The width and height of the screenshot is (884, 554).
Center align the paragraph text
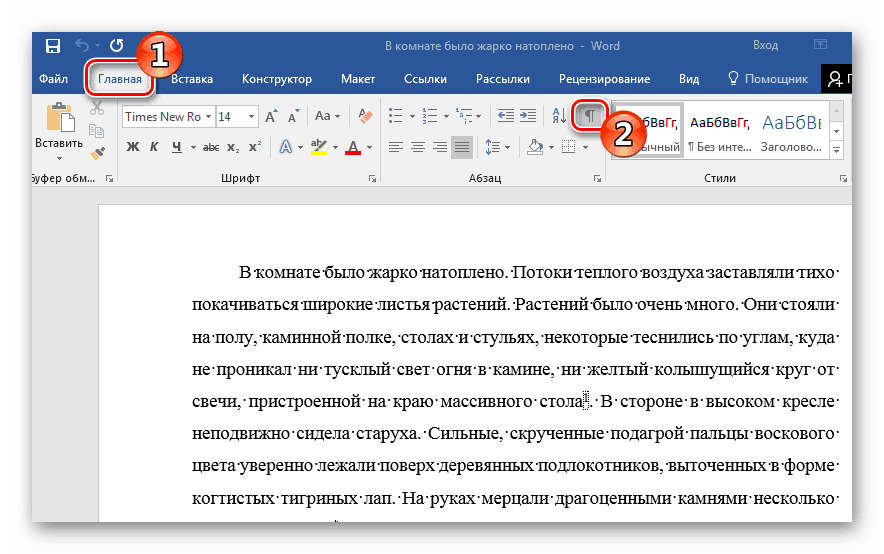click(417, 147)
